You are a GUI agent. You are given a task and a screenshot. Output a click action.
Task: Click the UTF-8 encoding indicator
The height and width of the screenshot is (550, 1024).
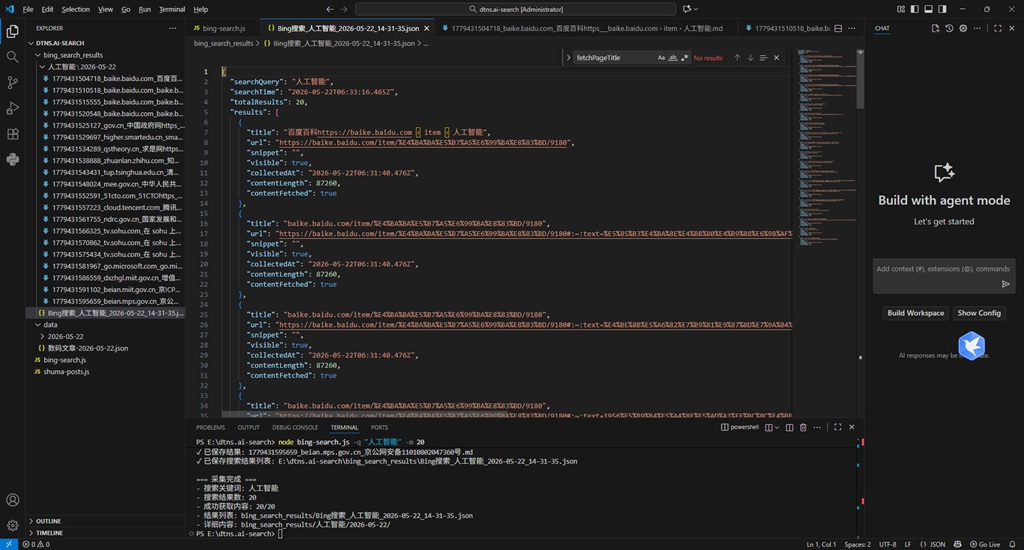[888, 544]
